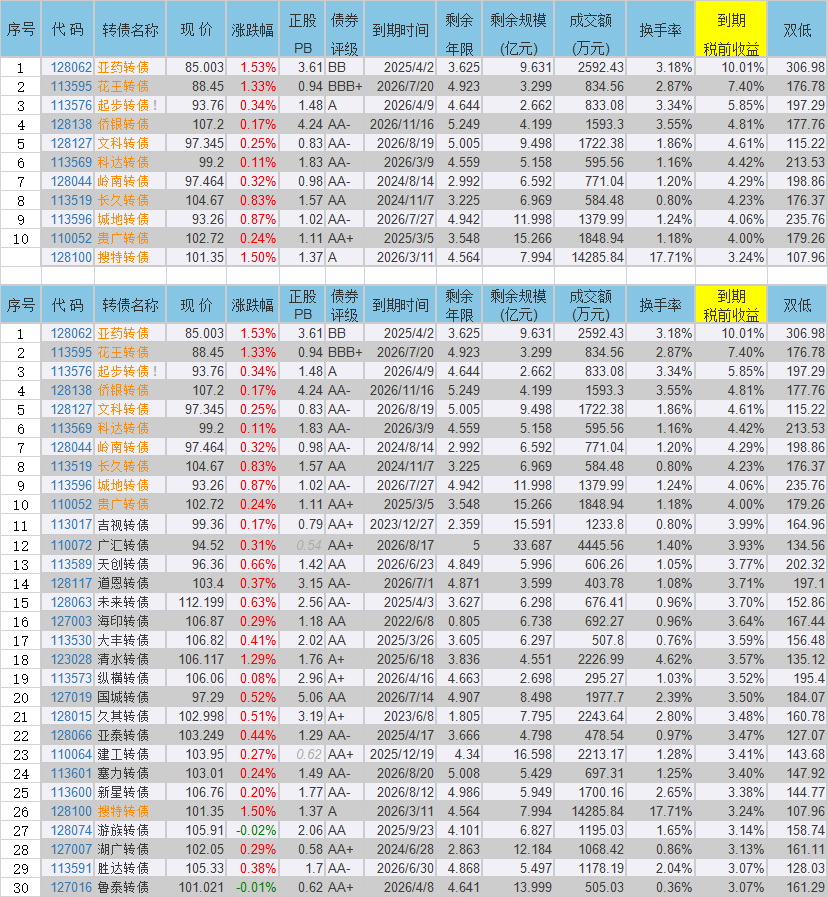Viewport: 828px width, 897px height.
Task: Select the 鲁泰转债 name cell
Action: 130,887
